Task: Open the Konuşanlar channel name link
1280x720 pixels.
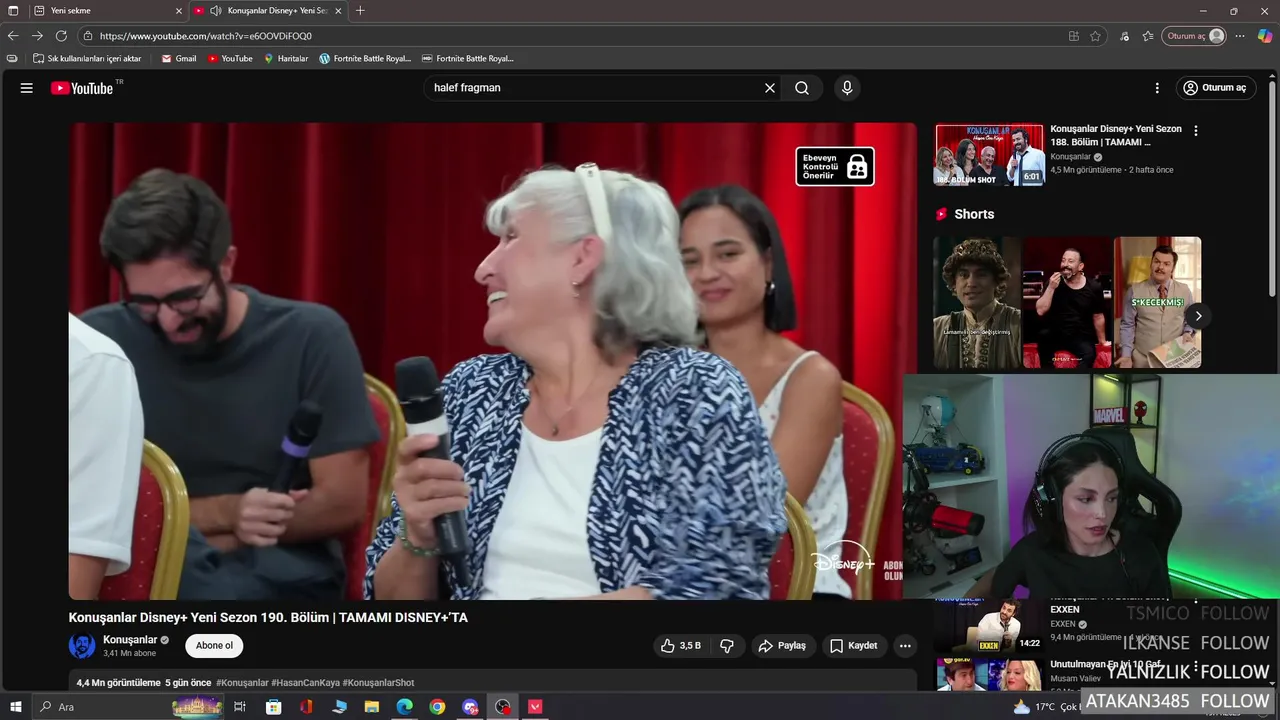Action: (131, 640)
